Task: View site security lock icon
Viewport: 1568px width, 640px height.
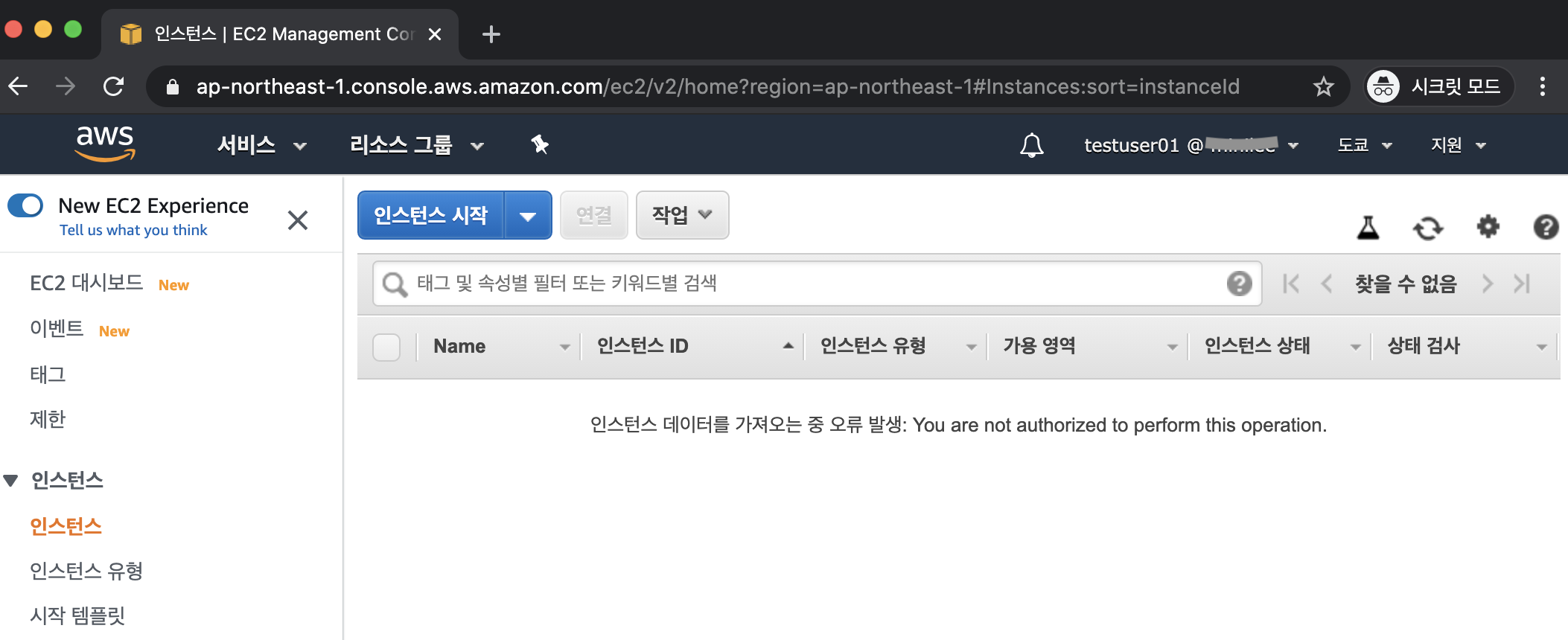Action: 173,87
